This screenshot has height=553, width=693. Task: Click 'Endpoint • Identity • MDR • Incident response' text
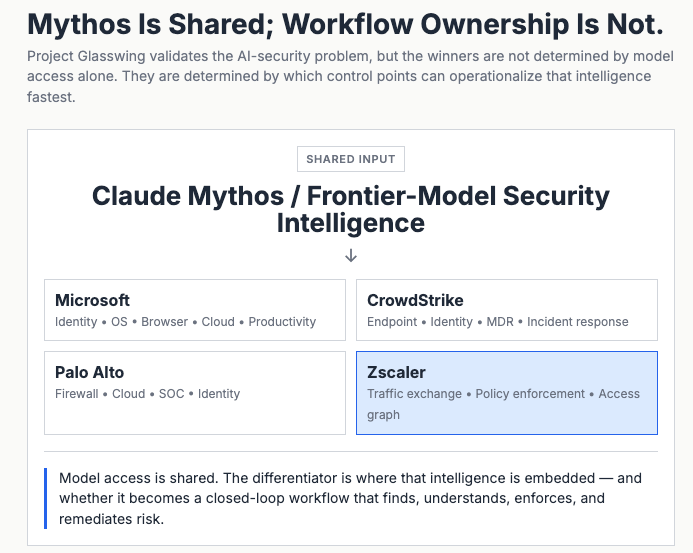pyautogui.click(x=498, y=322)
